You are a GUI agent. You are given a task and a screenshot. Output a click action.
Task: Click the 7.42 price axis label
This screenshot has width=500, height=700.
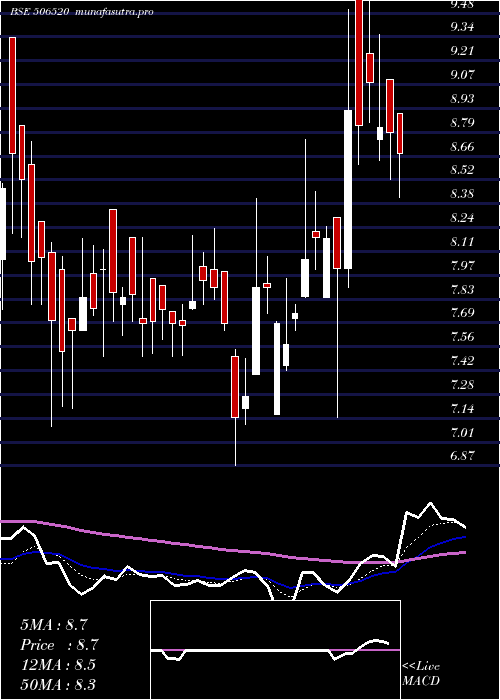click(x=462, y=360)
